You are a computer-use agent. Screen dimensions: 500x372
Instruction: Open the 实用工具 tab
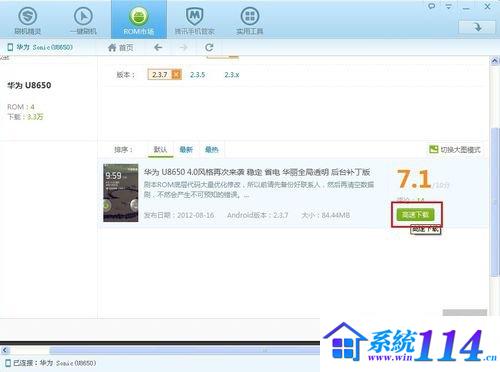point(250,21)
